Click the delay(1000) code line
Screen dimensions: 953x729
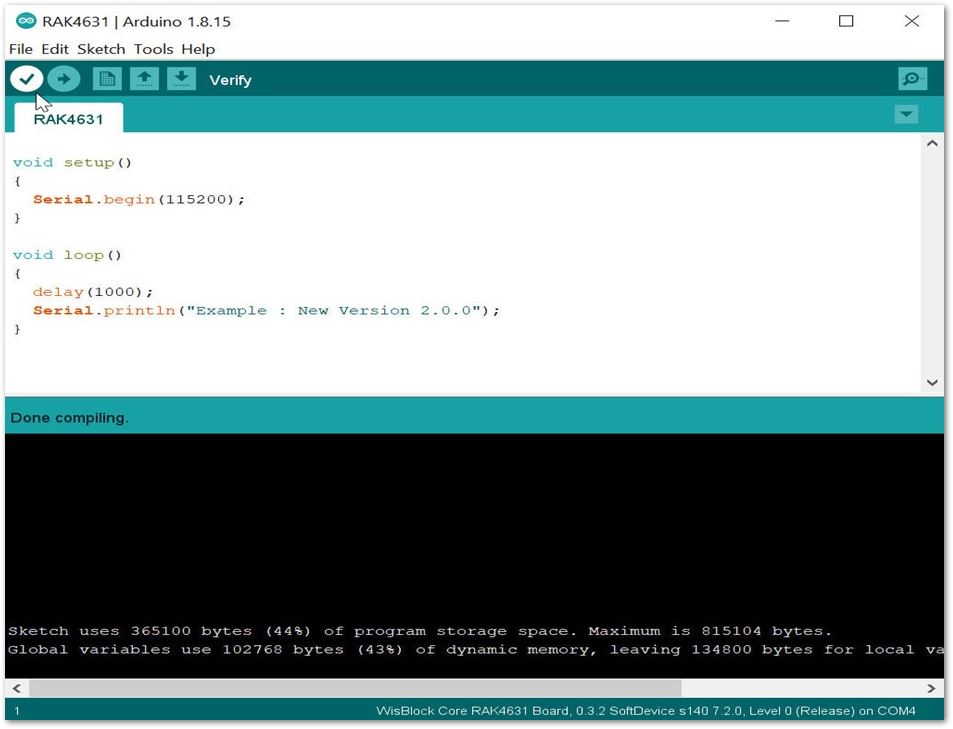pyautogui.click(x=92, y=292)
